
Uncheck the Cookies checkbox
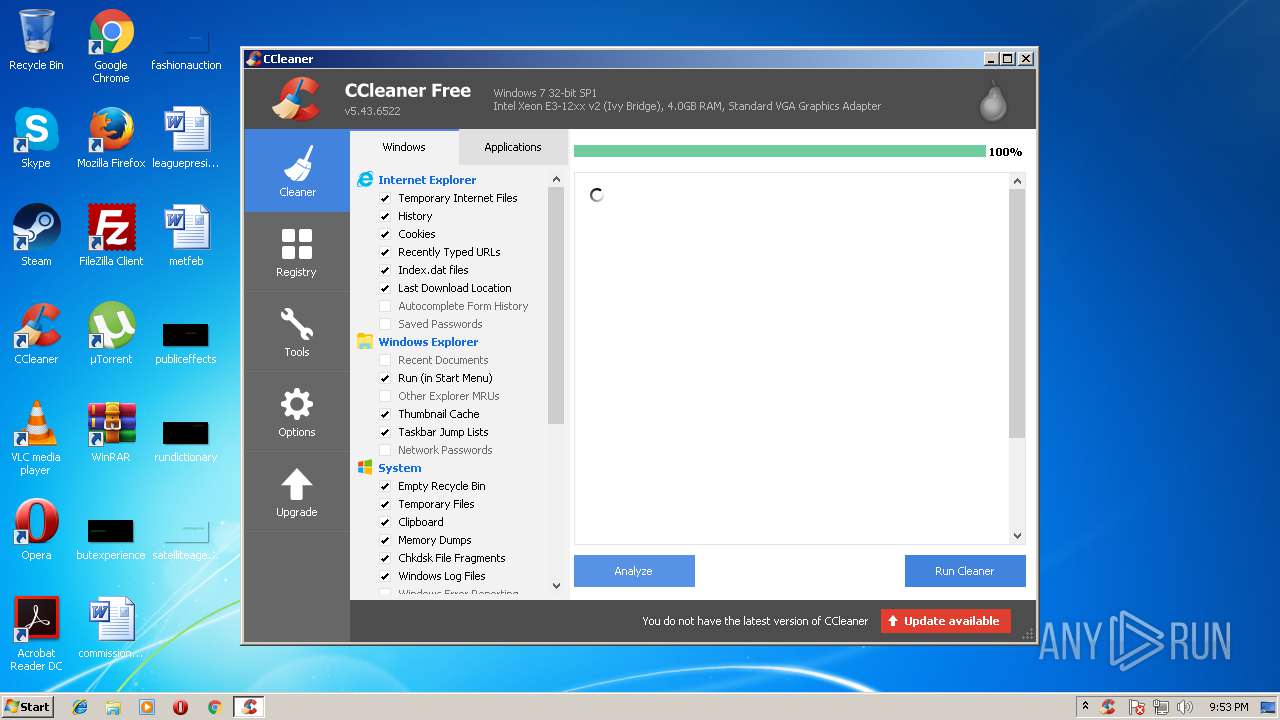click(x=385, y=234)
